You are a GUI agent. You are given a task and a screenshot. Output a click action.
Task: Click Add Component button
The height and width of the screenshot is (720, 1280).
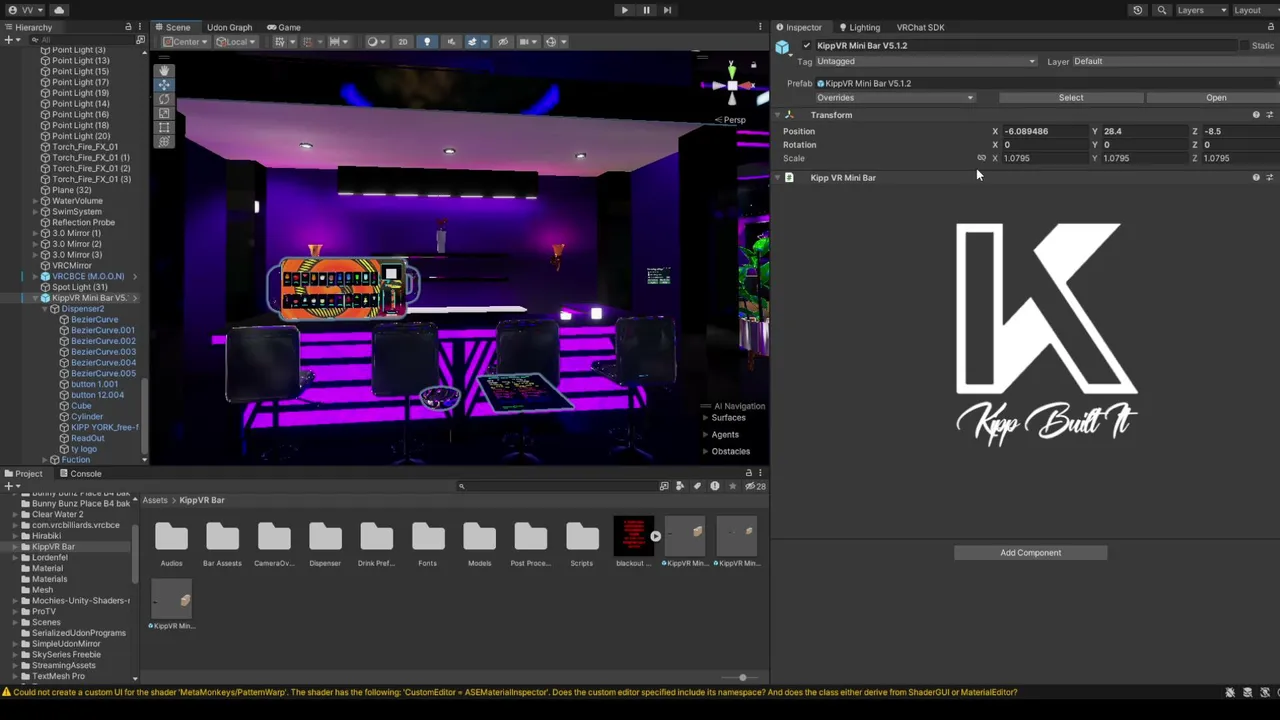(x=1031, y=553)
